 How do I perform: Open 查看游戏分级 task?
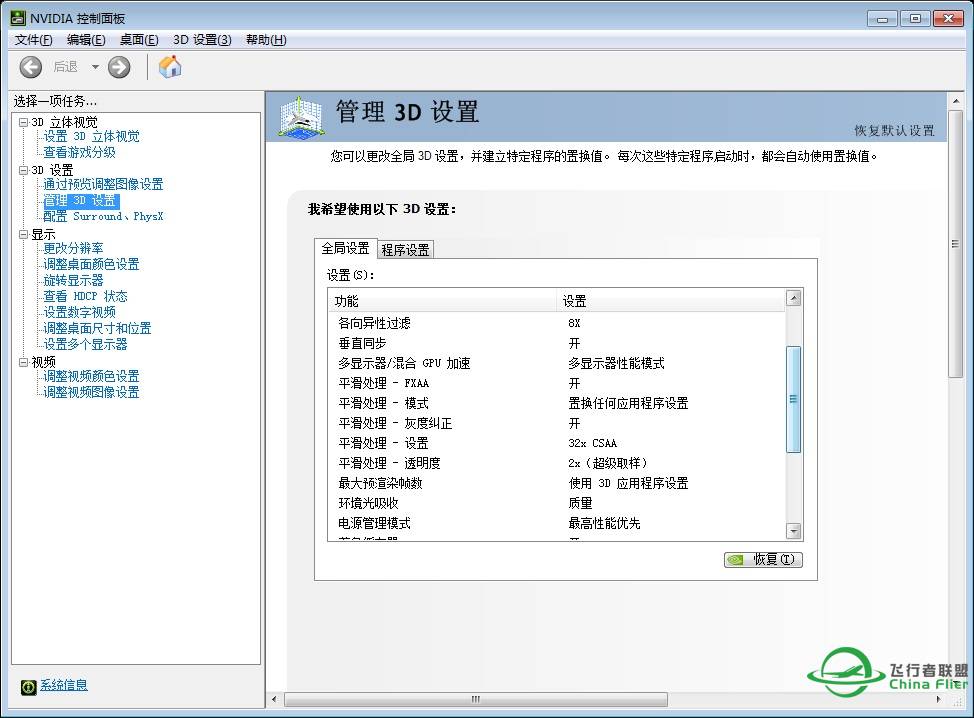coord(80,152)
